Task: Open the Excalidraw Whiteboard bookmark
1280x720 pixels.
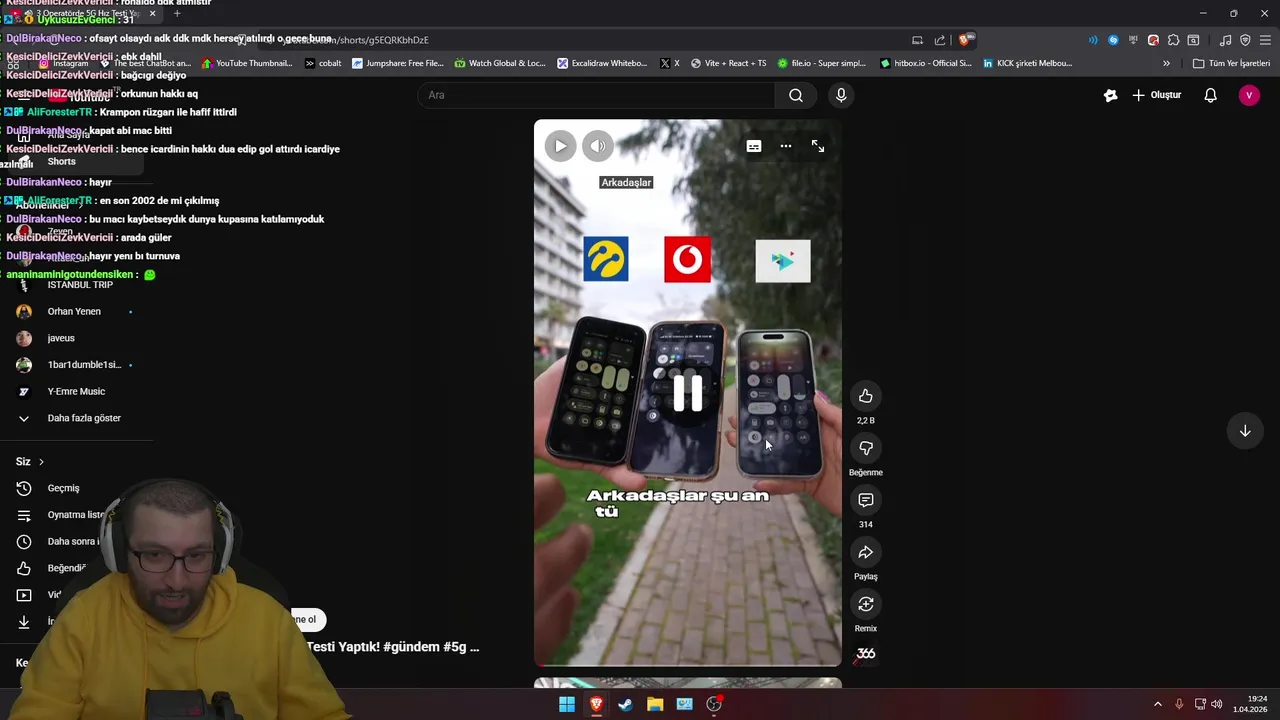Action: 602,63
